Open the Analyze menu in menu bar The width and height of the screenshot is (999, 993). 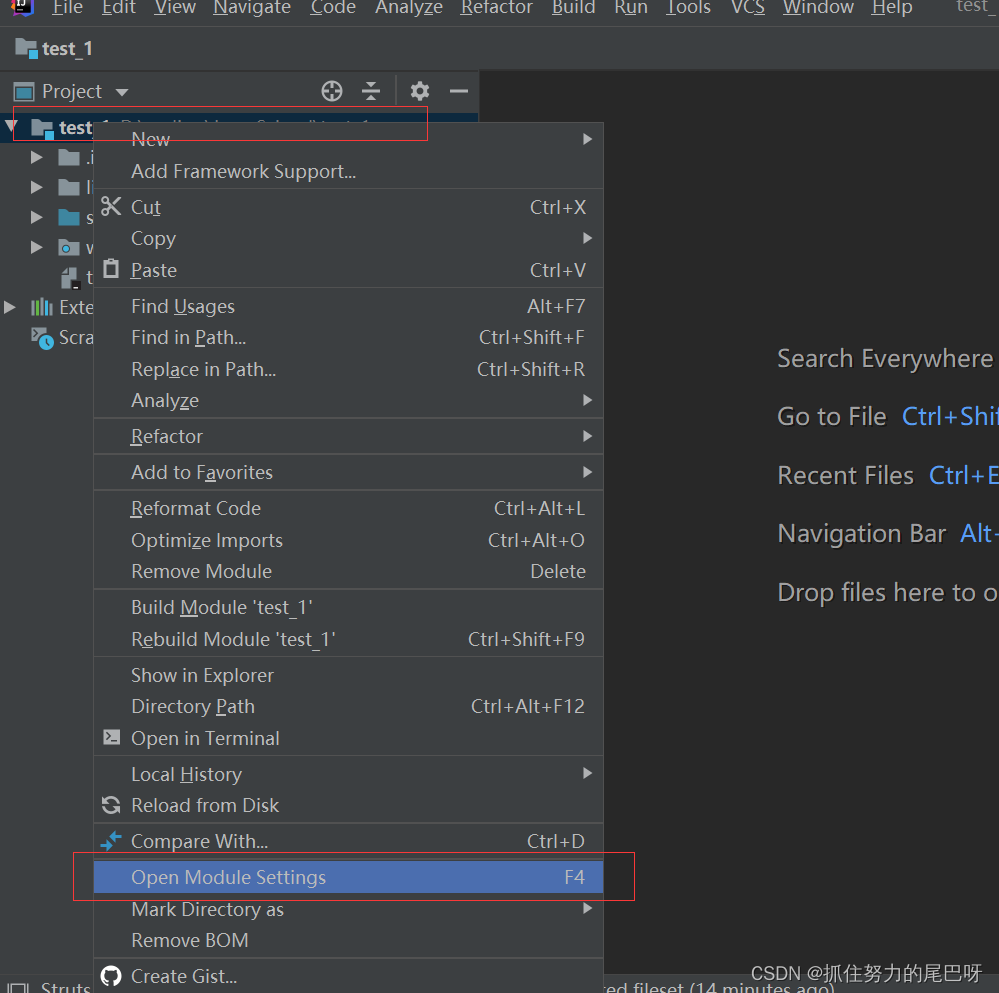pyautogui.click(x=408, y=8)
